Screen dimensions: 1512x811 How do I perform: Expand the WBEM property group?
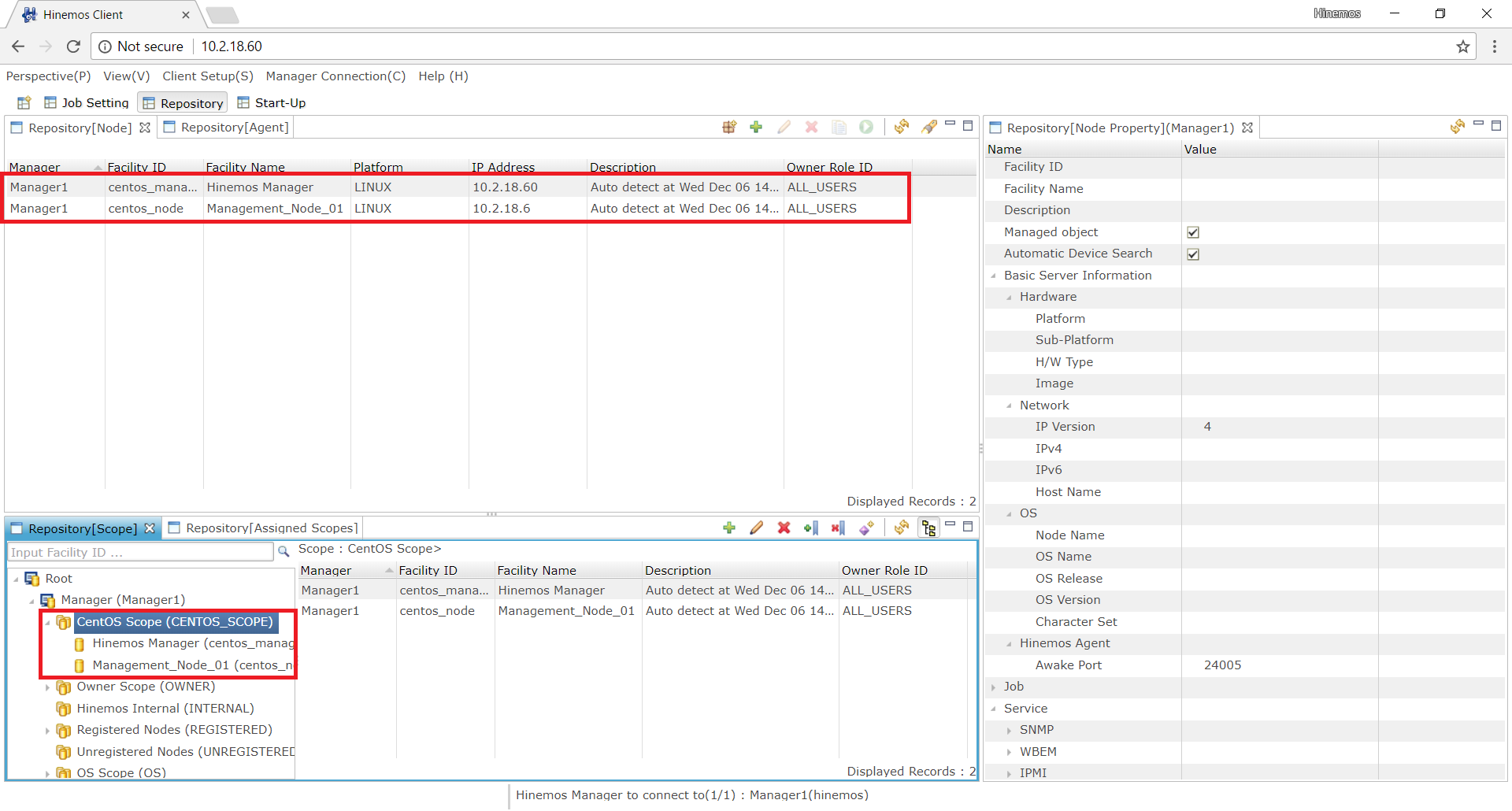click(1009, 752)
